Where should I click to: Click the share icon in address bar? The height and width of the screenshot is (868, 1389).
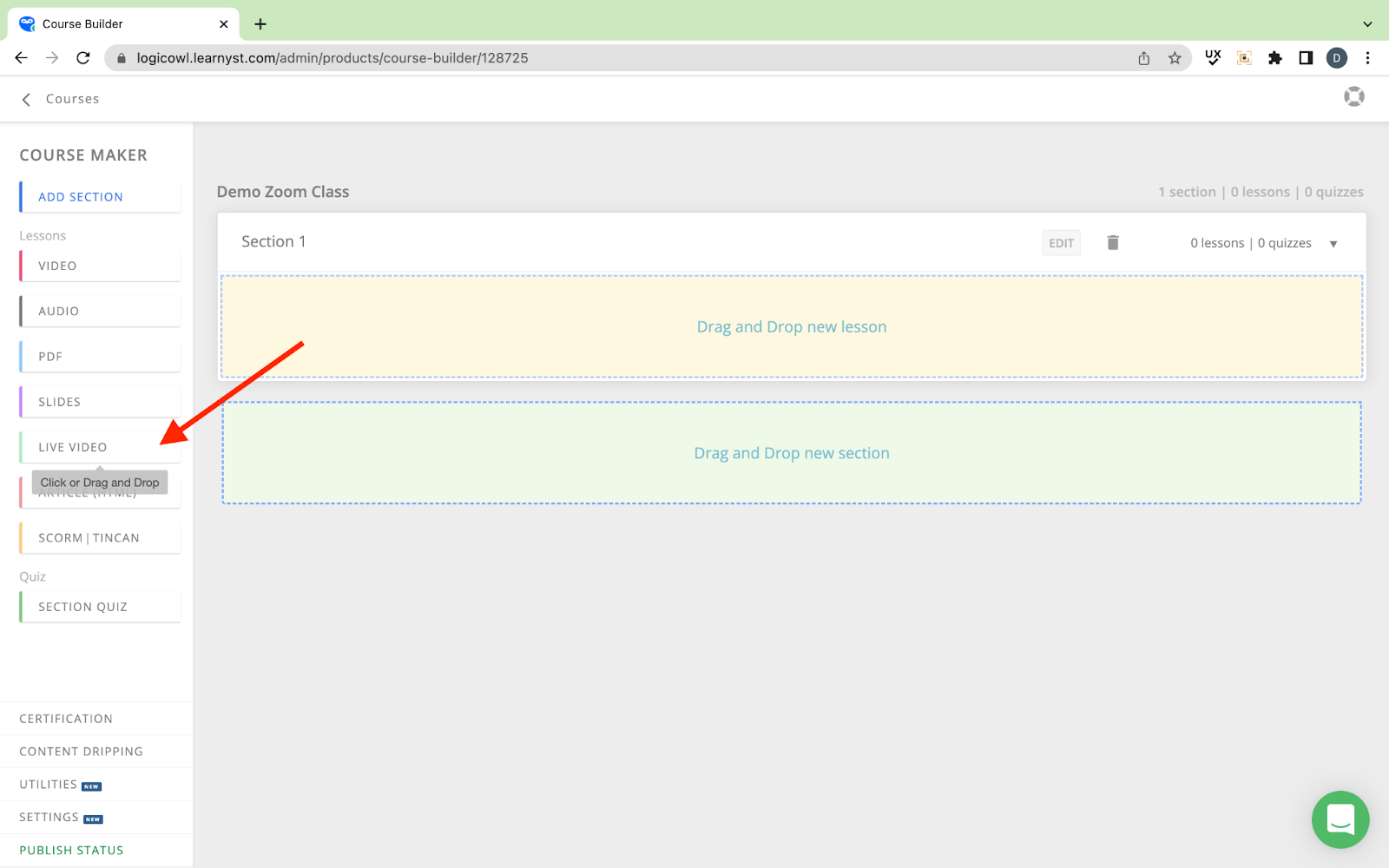point(1144,58)
